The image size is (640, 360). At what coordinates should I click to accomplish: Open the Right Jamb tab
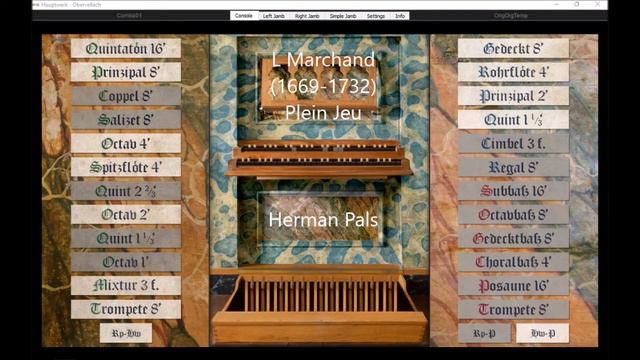point(307,16)
